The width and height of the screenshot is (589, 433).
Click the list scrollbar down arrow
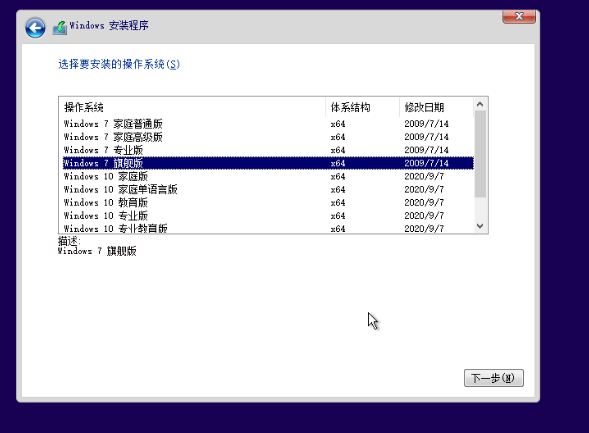coord(480,226)
